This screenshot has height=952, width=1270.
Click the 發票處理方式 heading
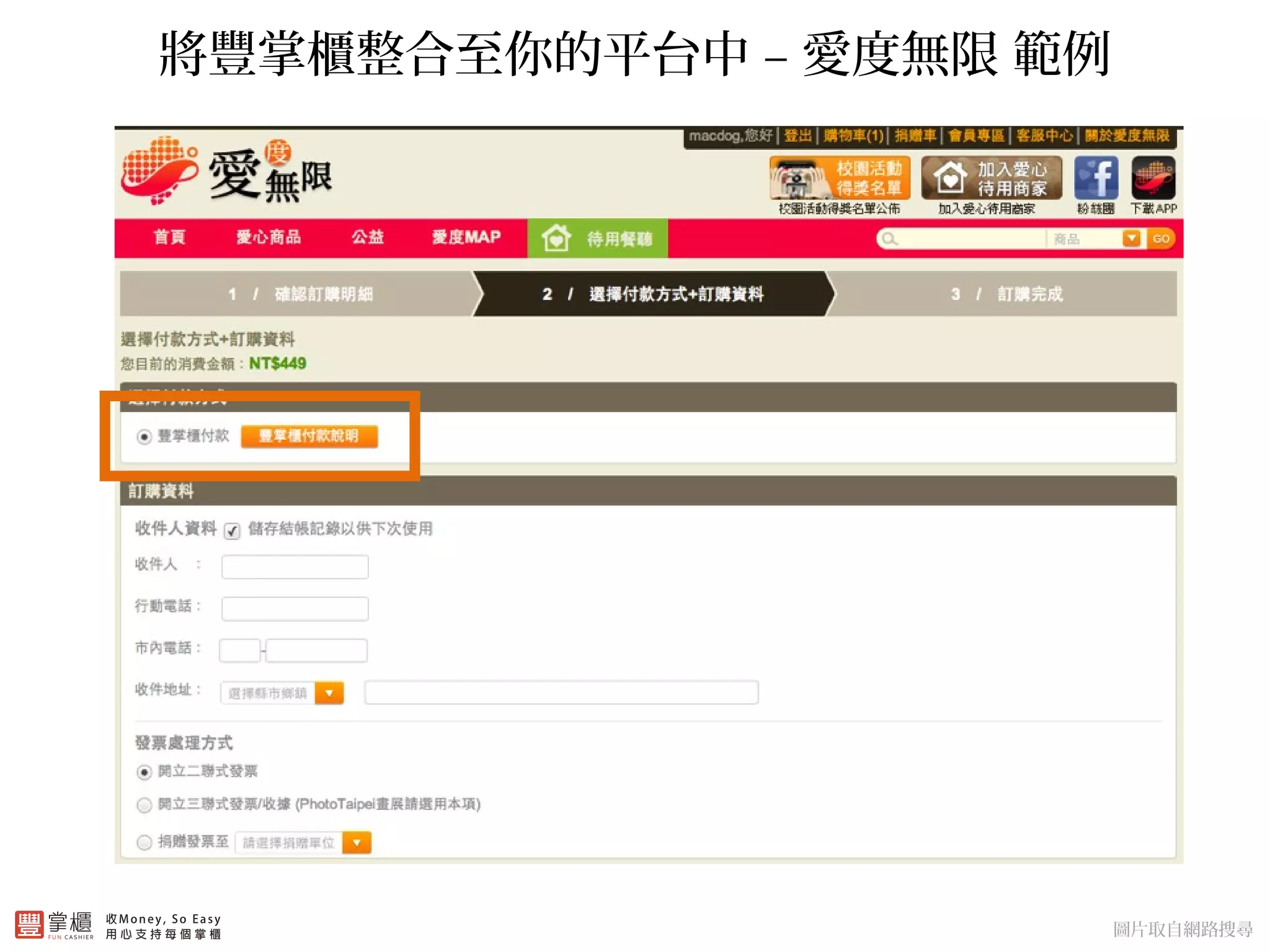(x=184, y=742)
